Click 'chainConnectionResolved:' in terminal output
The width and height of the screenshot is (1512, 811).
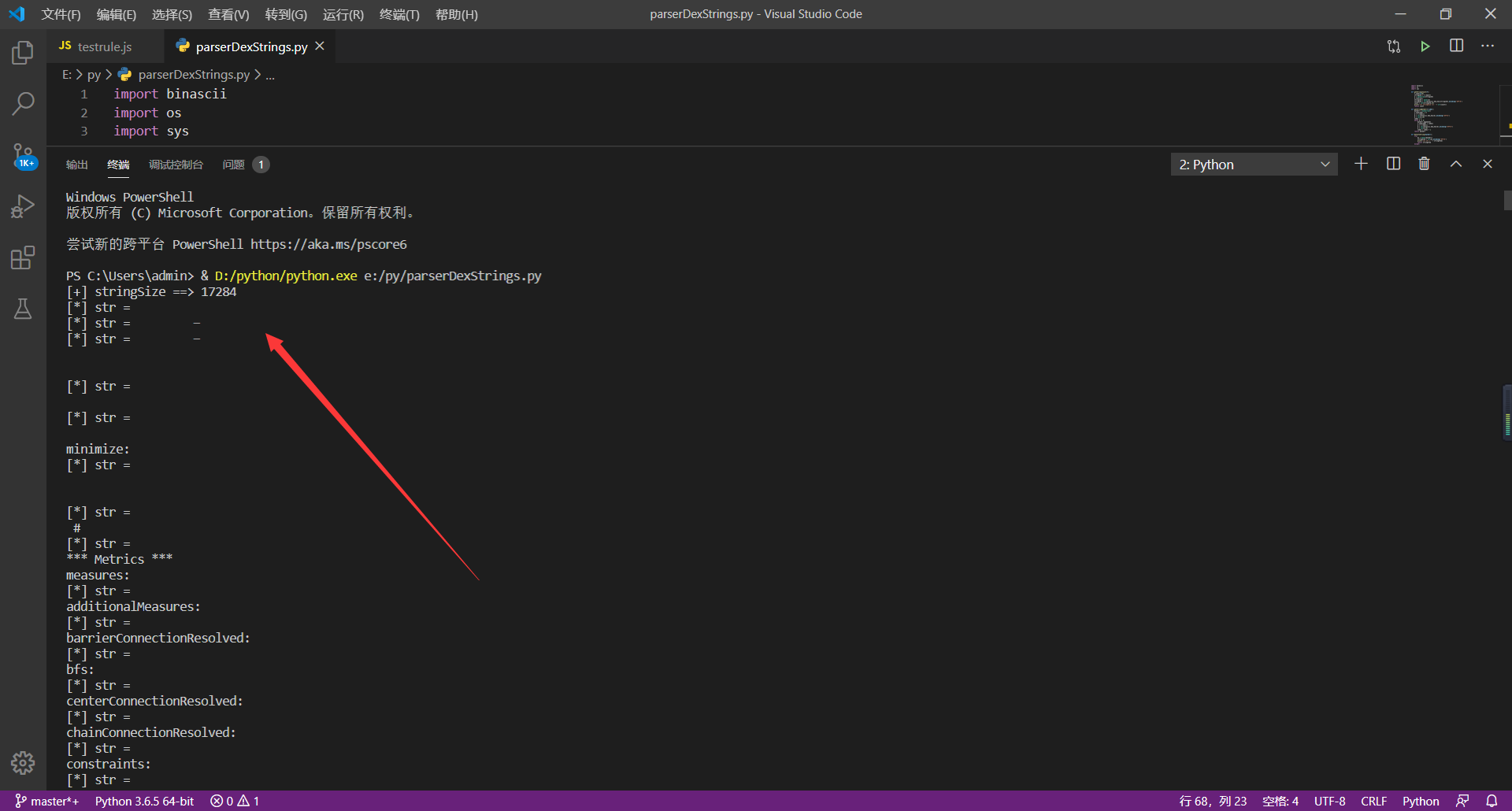[x=151, y=732]
